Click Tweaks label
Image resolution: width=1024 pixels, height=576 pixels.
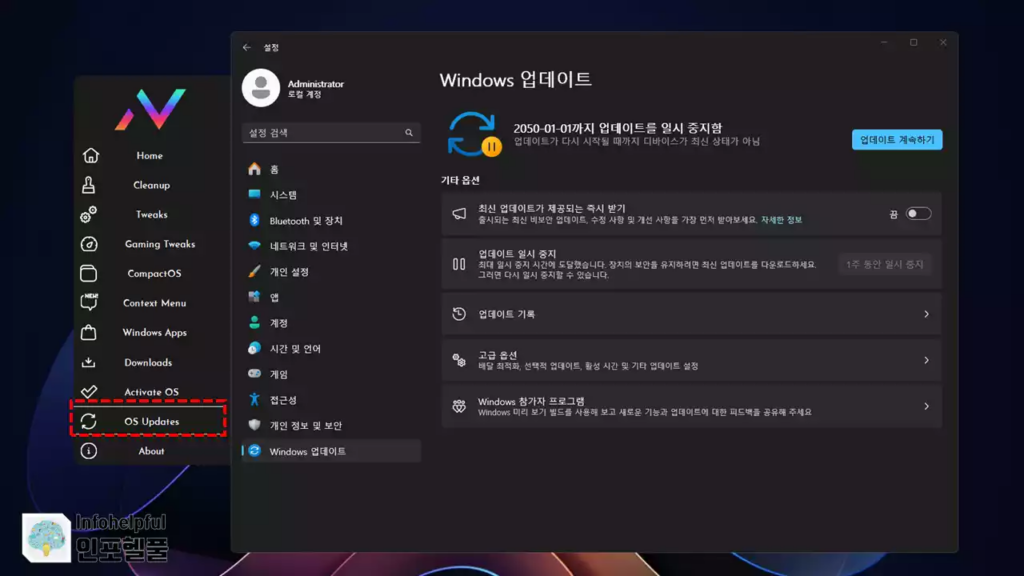point(152,214)
